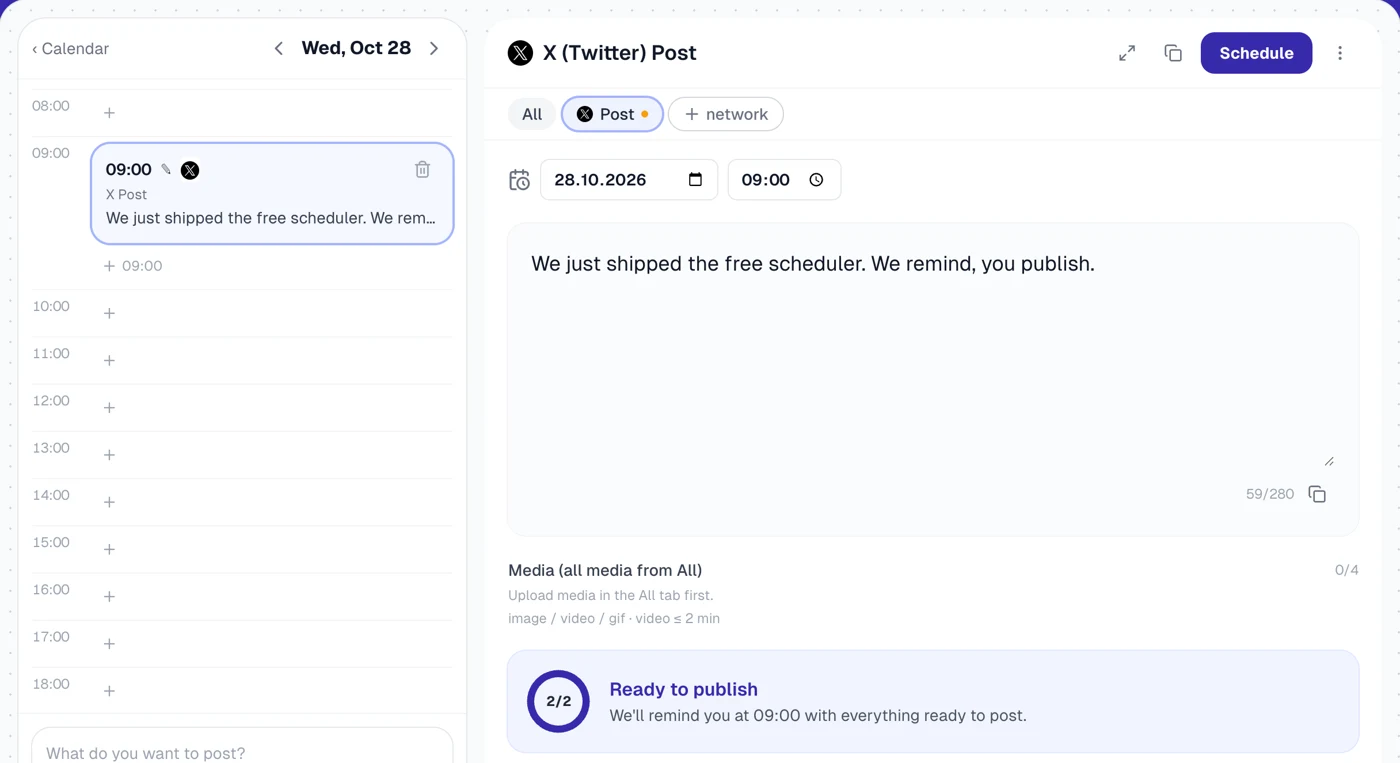Click the time field 09:00
1400x763 pixels.
(x=784, y=180)
